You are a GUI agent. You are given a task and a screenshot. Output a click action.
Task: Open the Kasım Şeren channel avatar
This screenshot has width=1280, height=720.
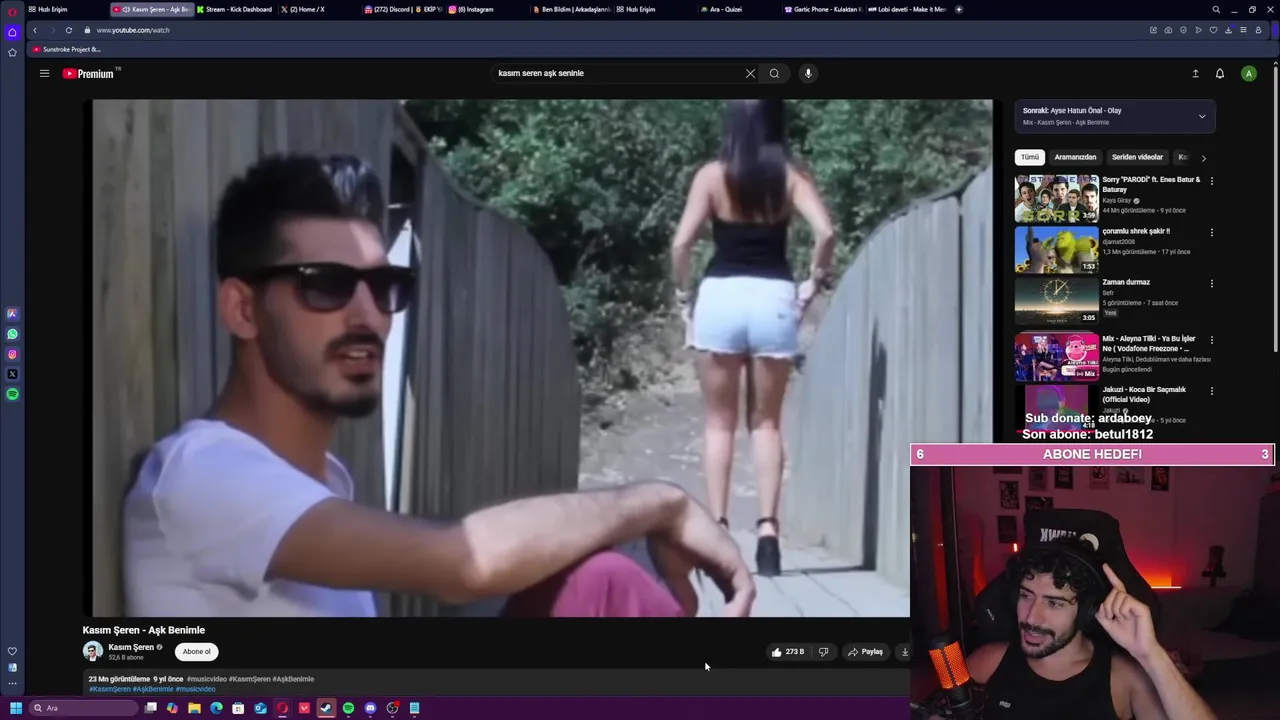[93, 652]
